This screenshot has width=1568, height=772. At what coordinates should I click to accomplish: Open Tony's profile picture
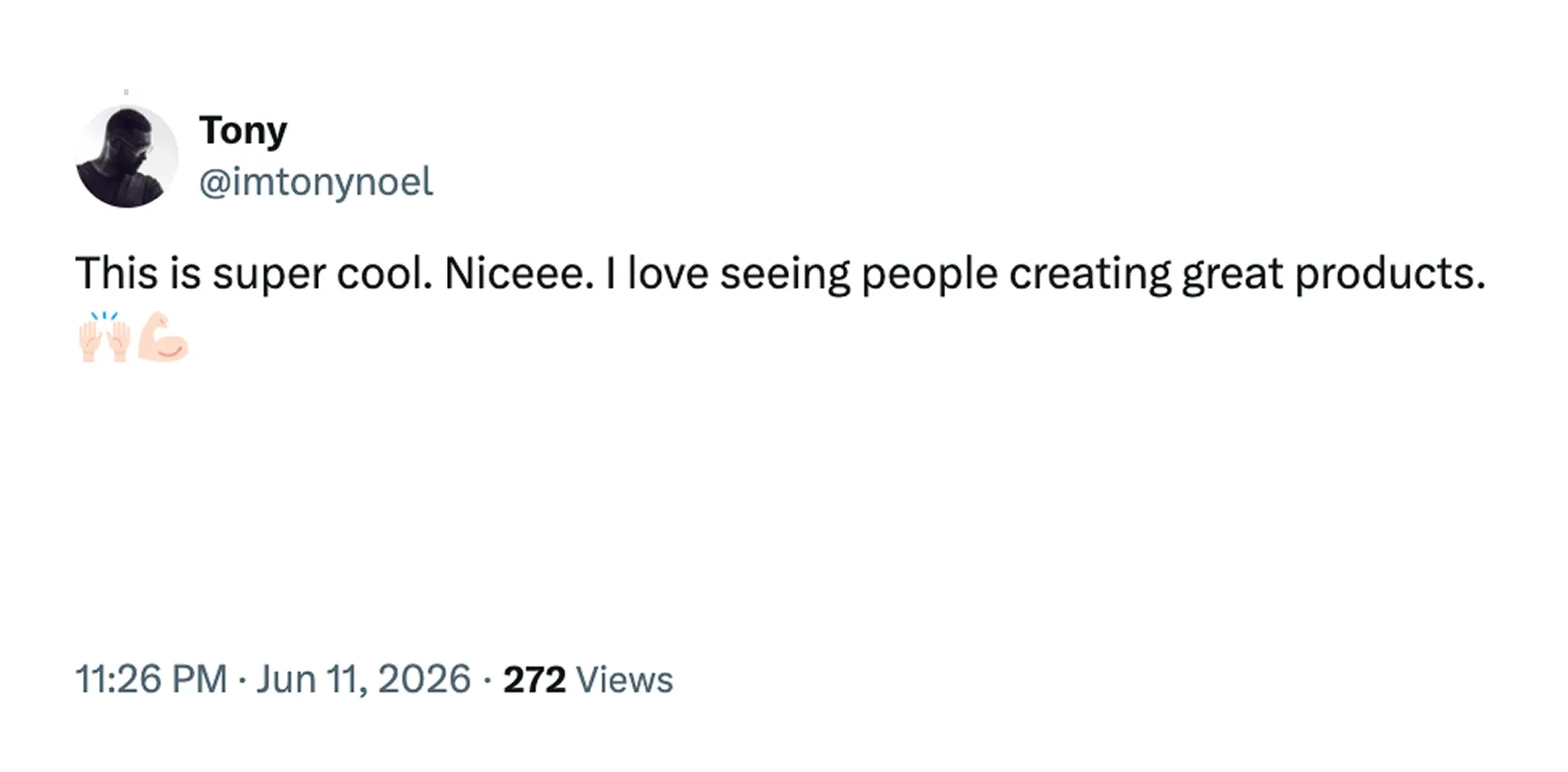coord(127,156)
